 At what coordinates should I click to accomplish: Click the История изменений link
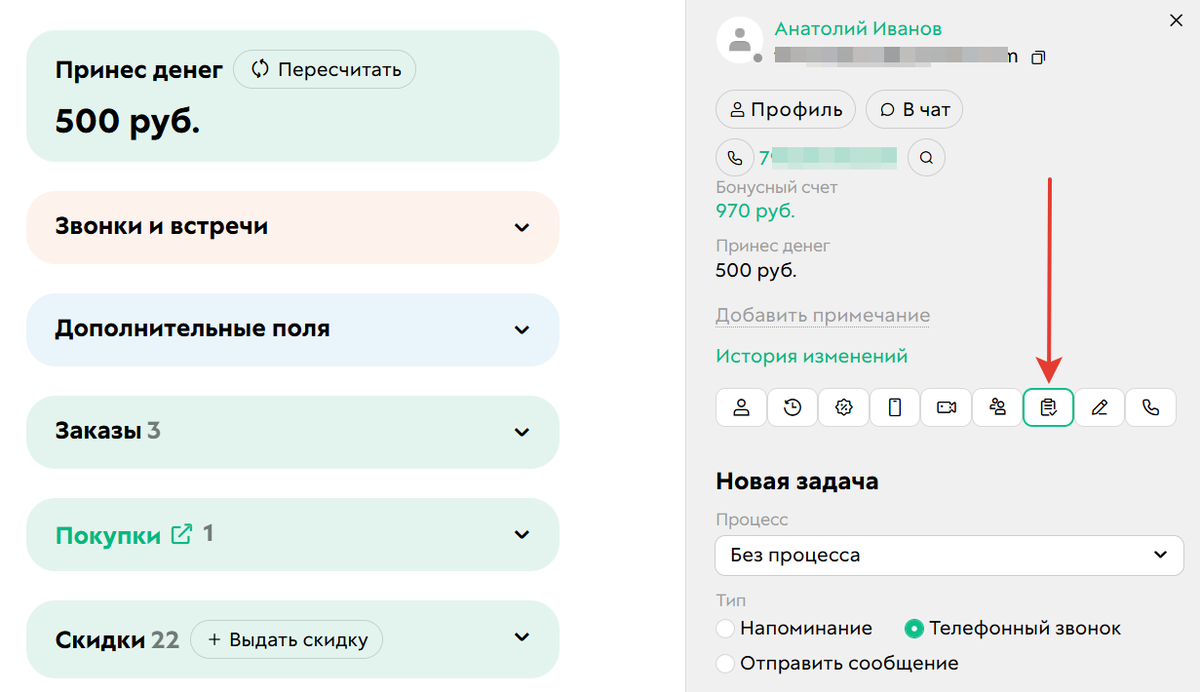[x=812, y=356]
